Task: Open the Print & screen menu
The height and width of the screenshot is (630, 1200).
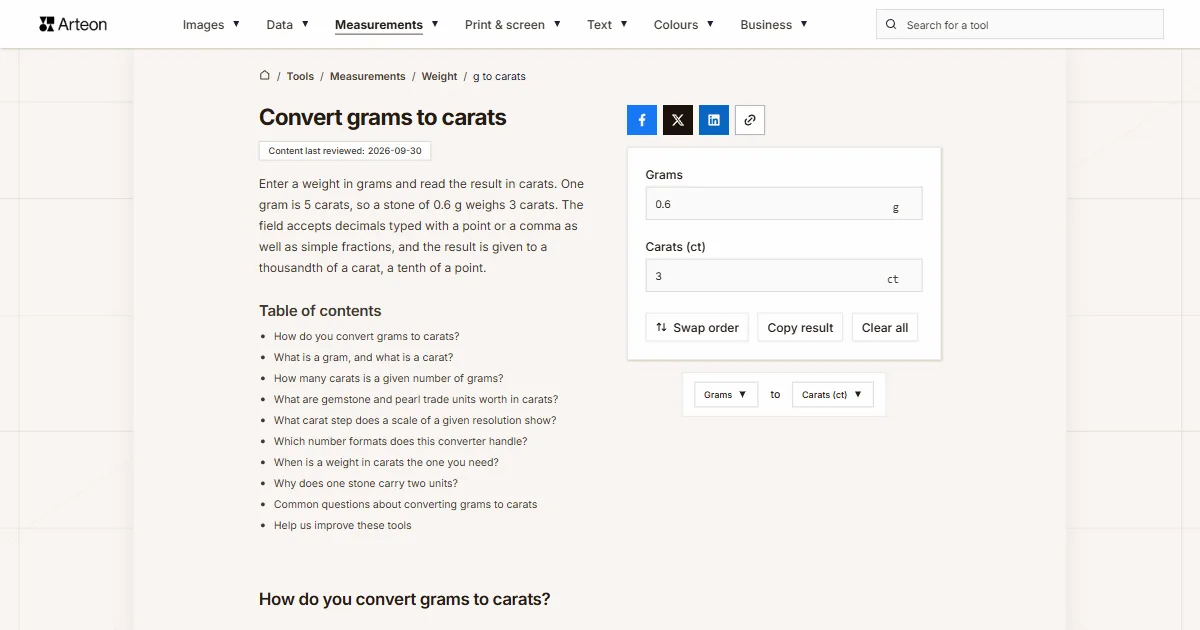Action: point(513,25)
